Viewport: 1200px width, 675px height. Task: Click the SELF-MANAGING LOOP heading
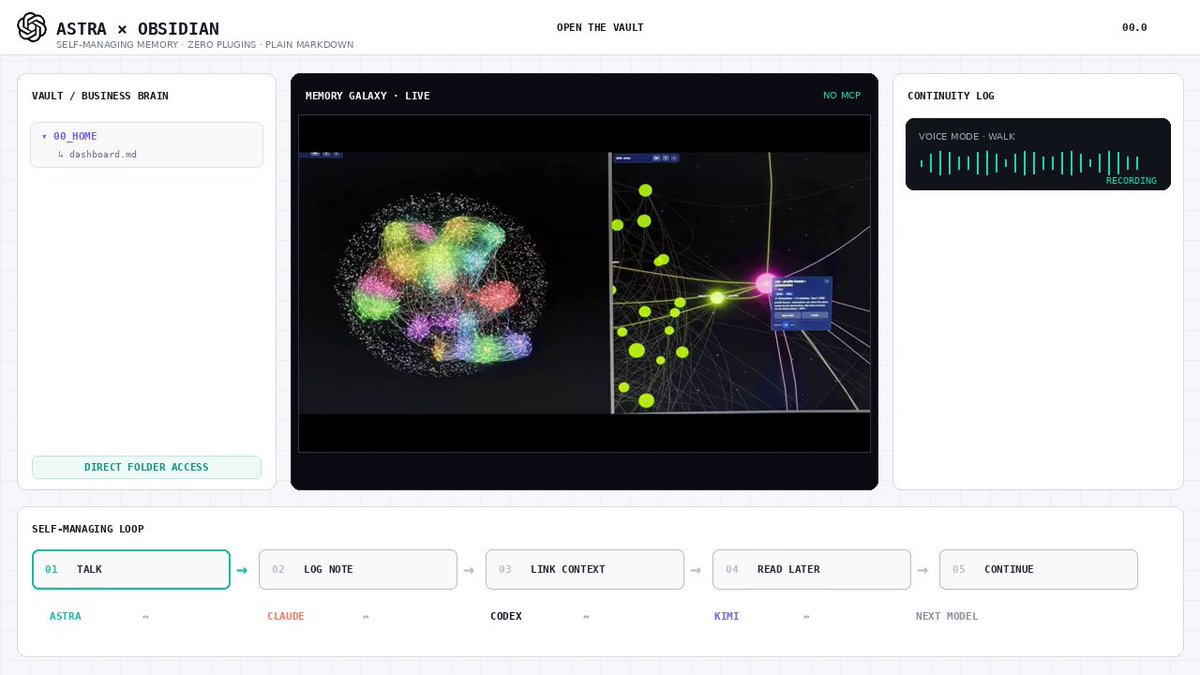point(88,529)
